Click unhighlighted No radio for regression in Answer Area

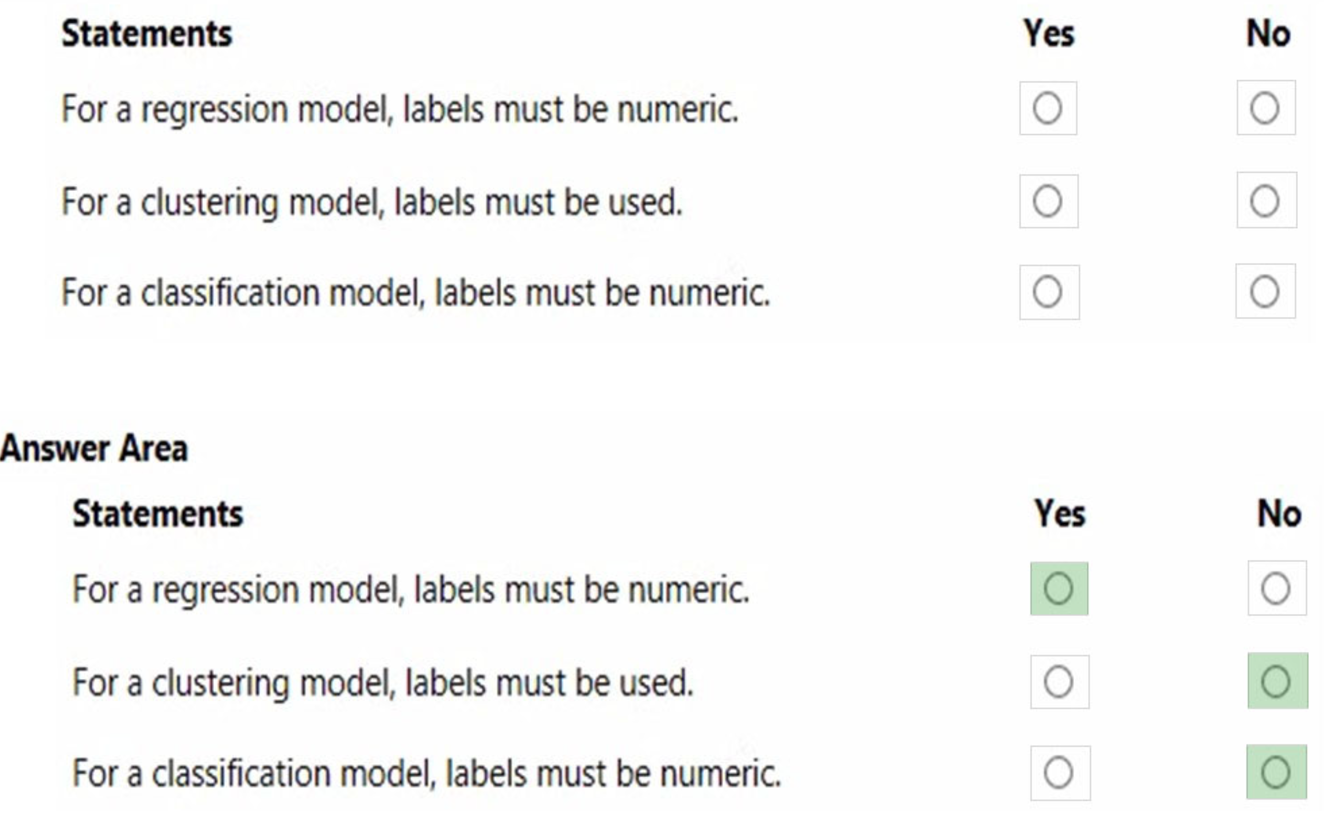(1276, 589)
